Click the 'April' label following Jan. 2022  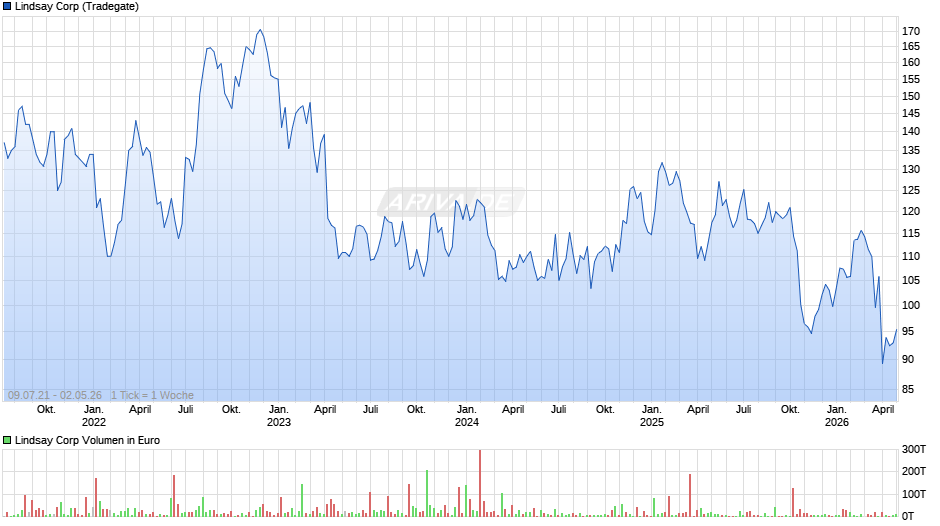140,410
